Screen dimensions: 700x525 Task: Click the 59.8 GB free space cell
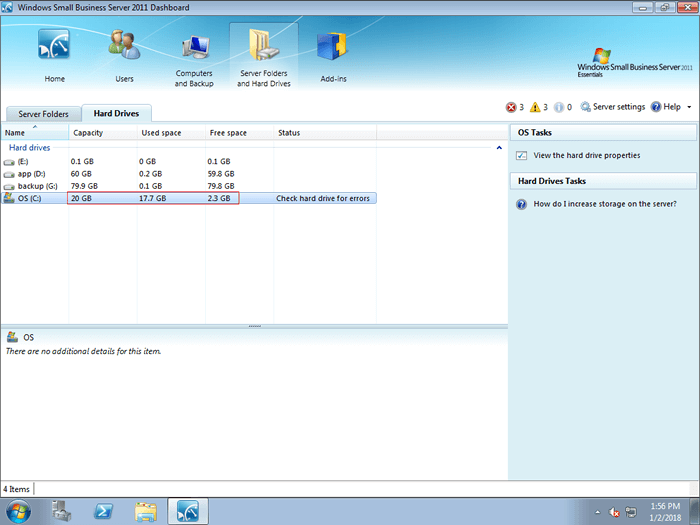(x=221, y=174)
